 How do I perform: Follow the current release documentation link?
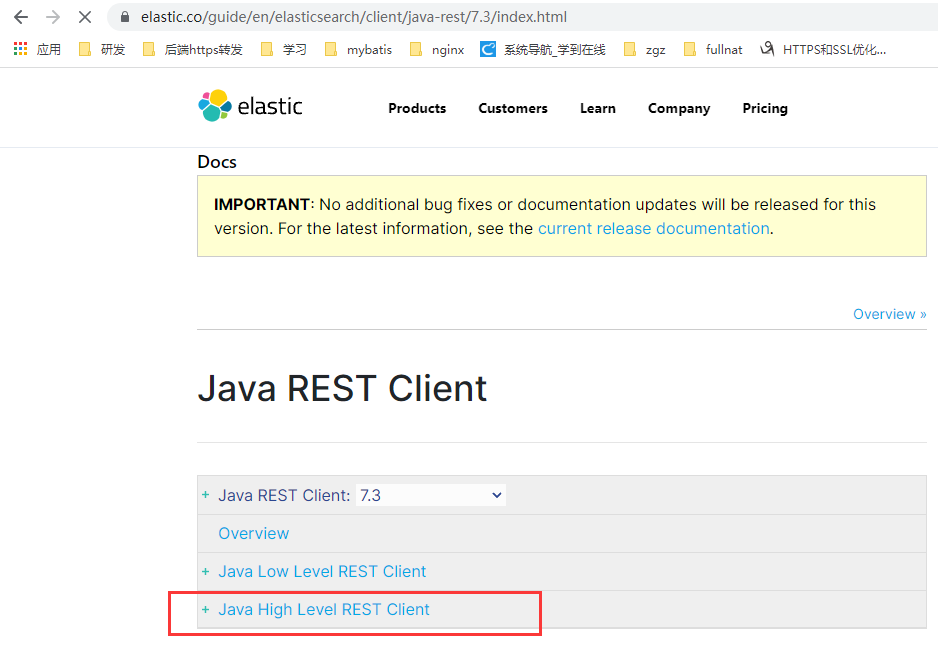click(653, 229)
